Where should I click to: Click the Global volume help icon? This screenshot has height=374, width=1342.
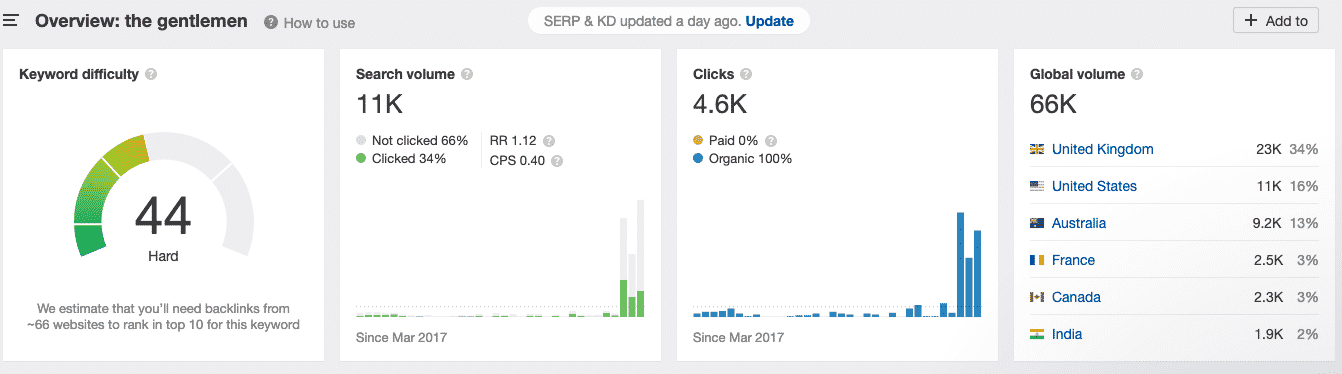tap(1137, 74)
